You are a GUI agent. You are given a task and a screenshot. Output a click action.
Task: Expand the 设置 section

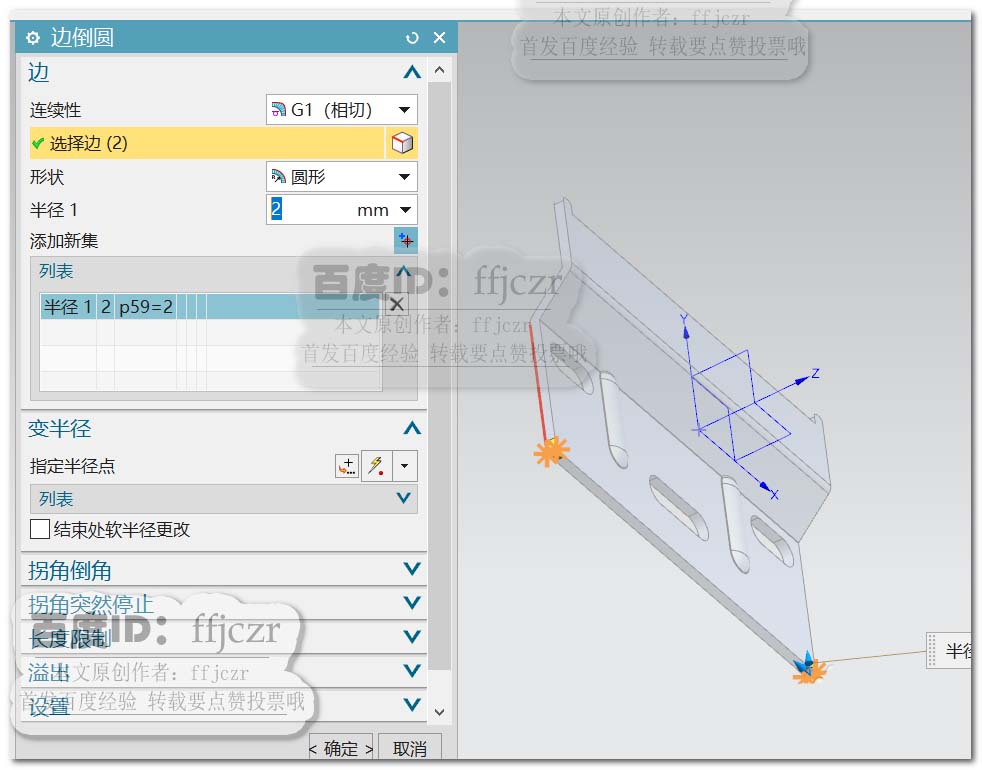[x=411, y=704]
